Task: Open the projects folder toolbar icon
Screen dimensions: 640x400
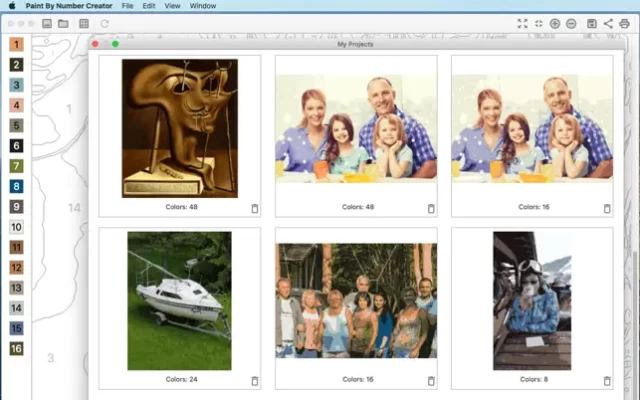Action: click(x=63, y=23)
